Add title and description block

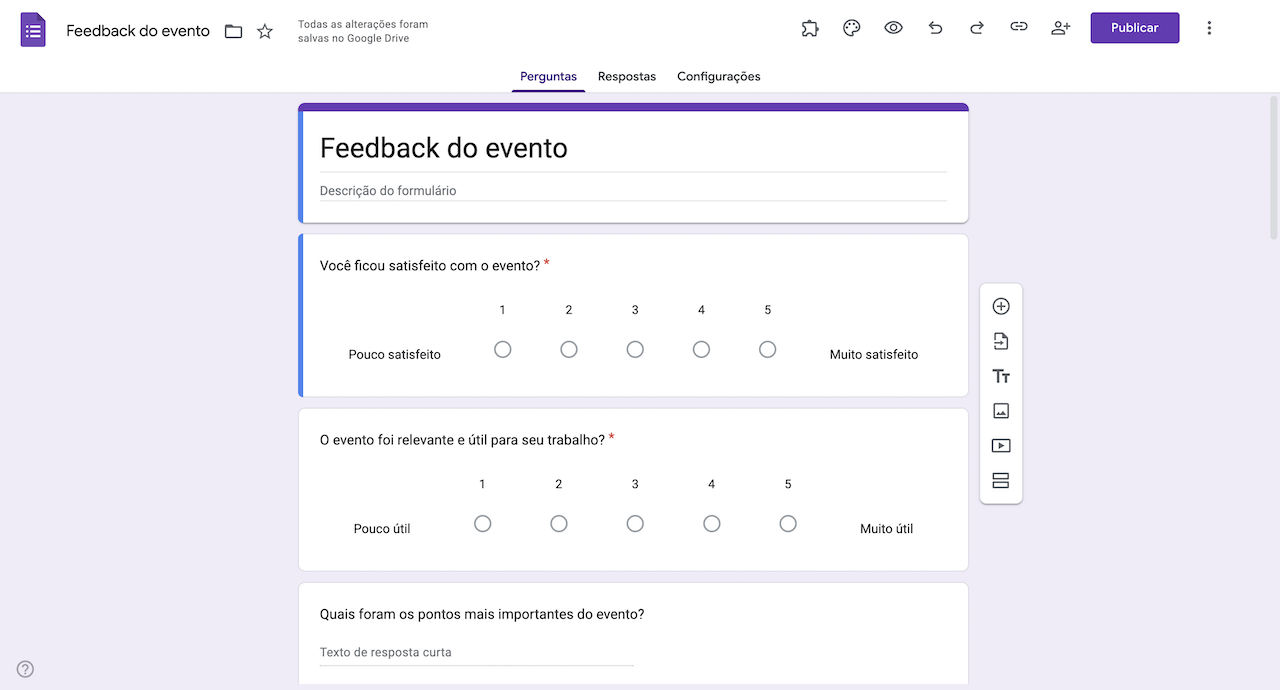(1001, 376)
